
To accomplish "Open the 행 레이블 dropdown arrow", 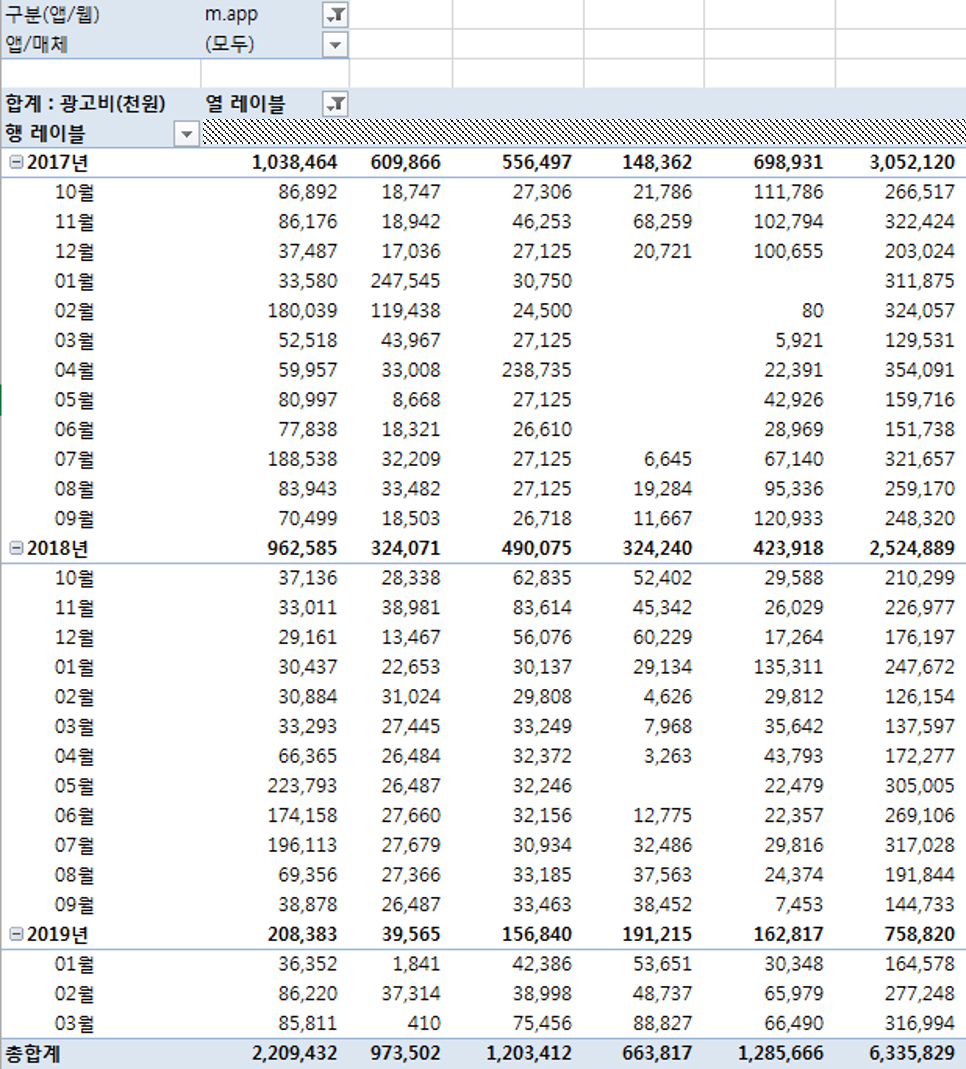I will click(186, 131).
